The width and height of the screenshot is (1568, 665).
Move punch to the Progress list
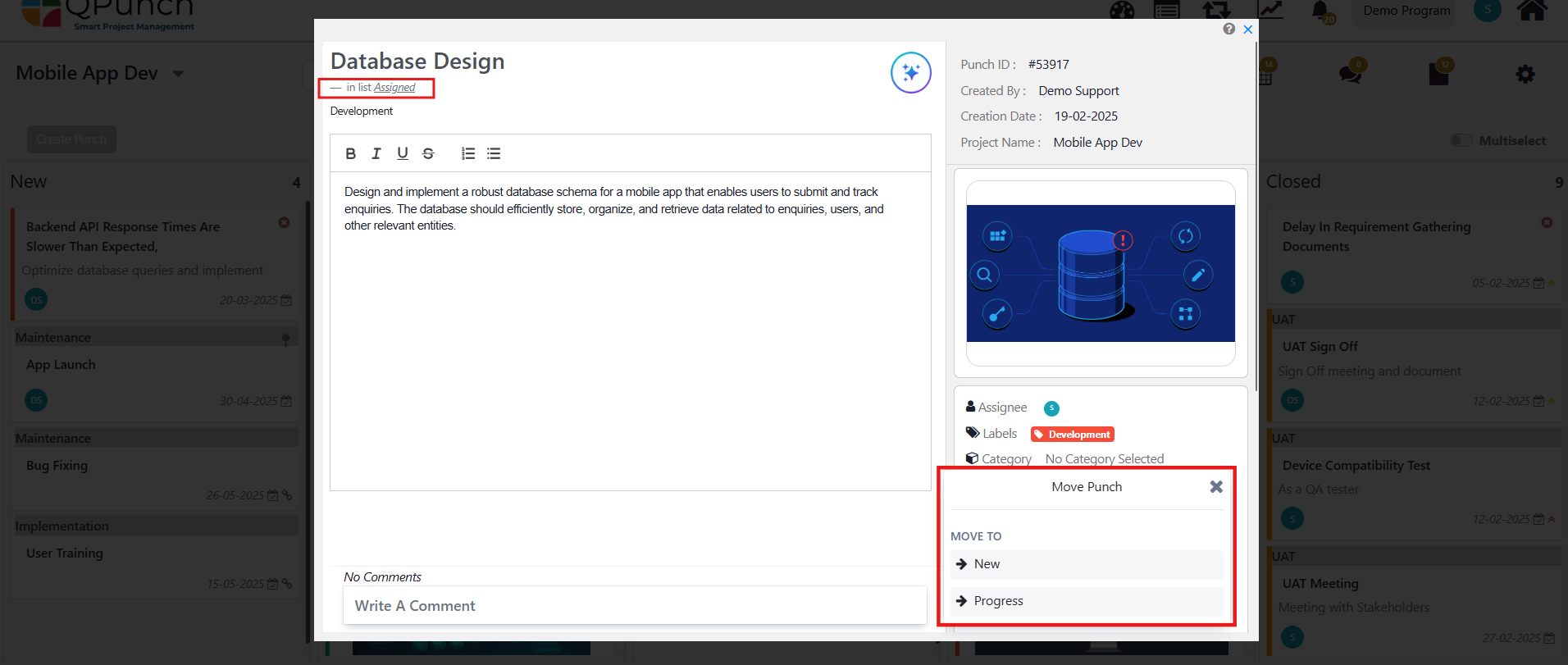[x=1087, y=601]
